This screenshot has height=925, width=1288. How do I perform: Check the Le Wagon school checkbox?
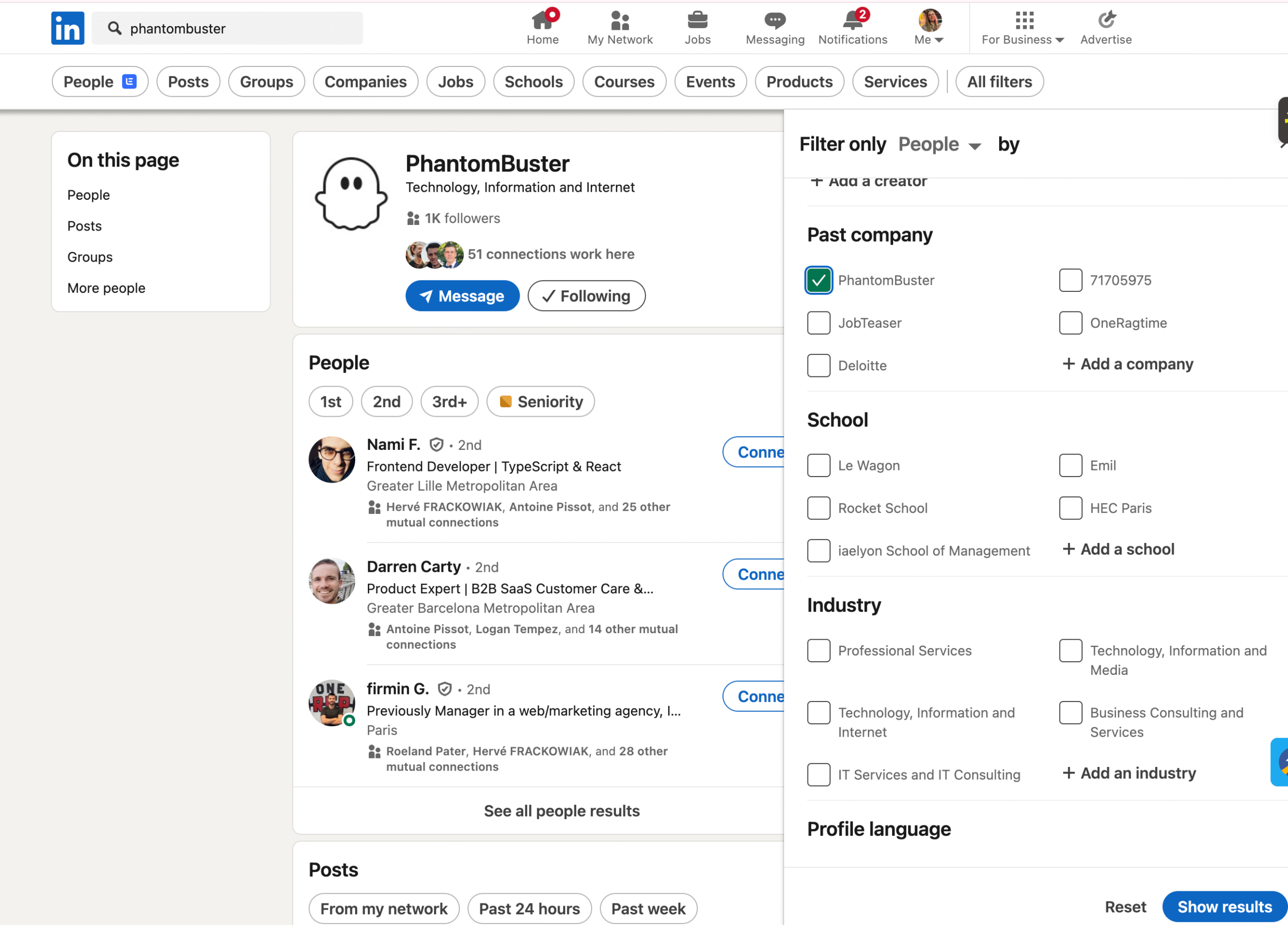[x=819, y=466]
